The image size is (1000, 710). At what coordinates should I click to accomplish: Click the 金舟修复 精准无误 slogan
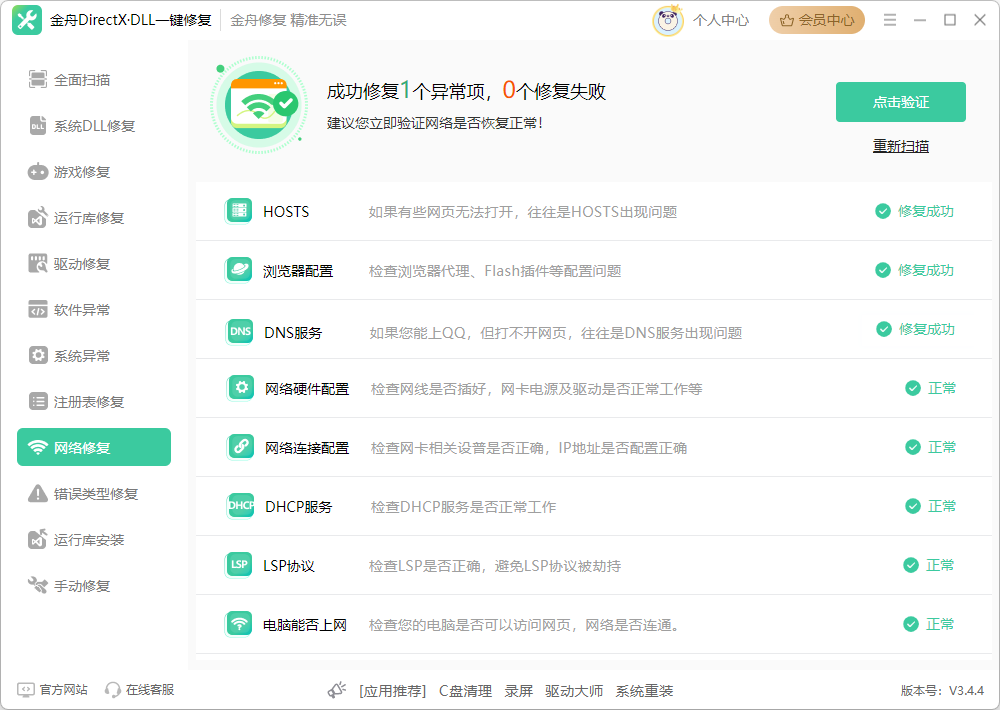pos(288,20)
